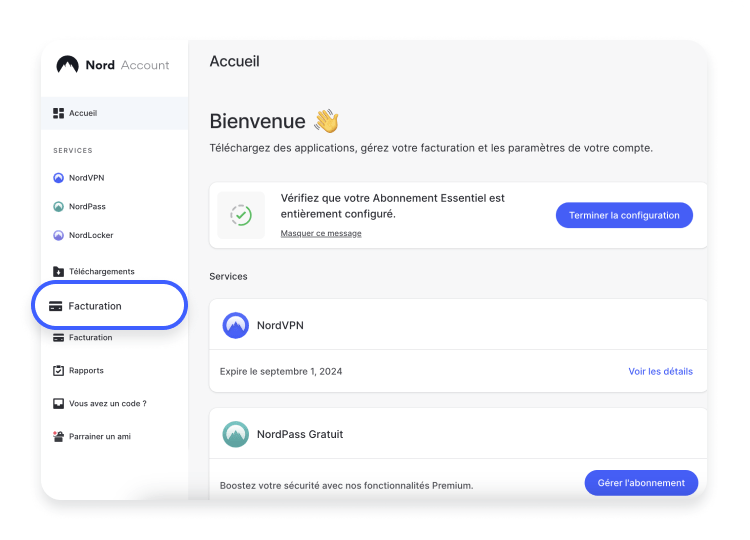Click the inbox icon beside 'Vous avez un code ?'
Image resolution: width=750 pixels, height=540 pixels.
coord(58,404)
